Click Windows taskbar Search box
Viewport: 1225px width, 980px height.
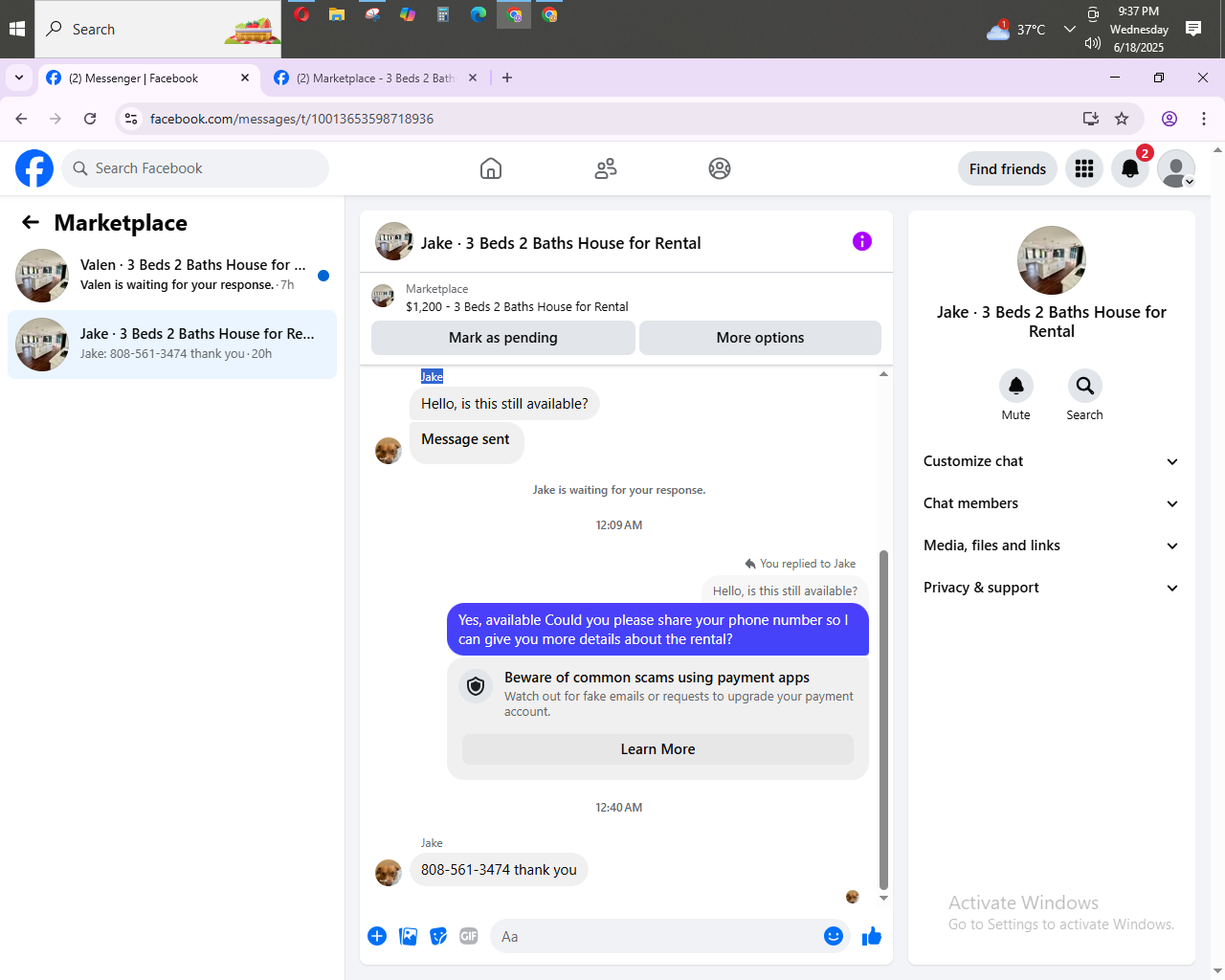158,29
